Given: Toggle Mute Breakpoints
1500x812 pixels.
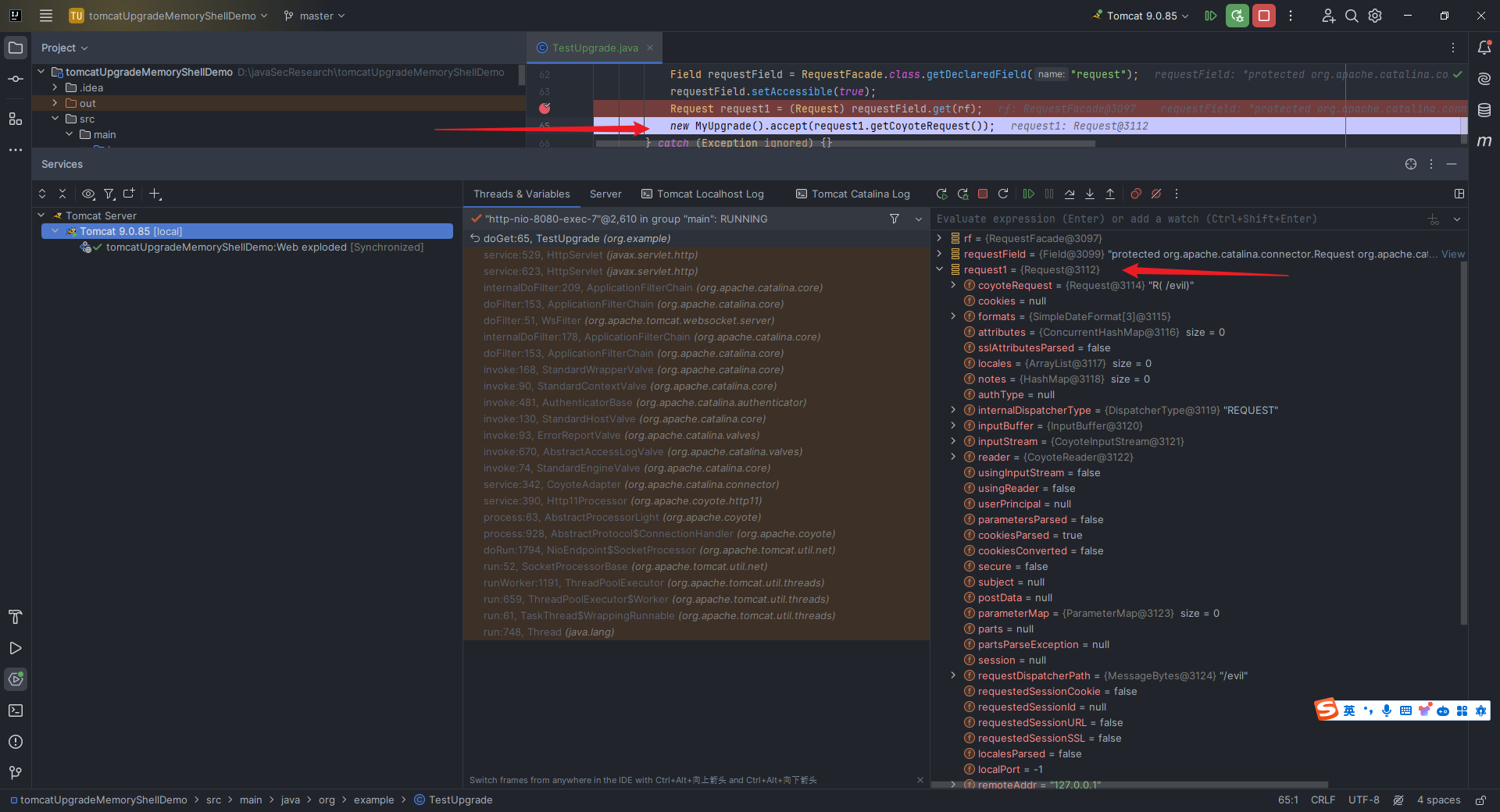Looking at the screenshot, I should tap(1156, 194).
